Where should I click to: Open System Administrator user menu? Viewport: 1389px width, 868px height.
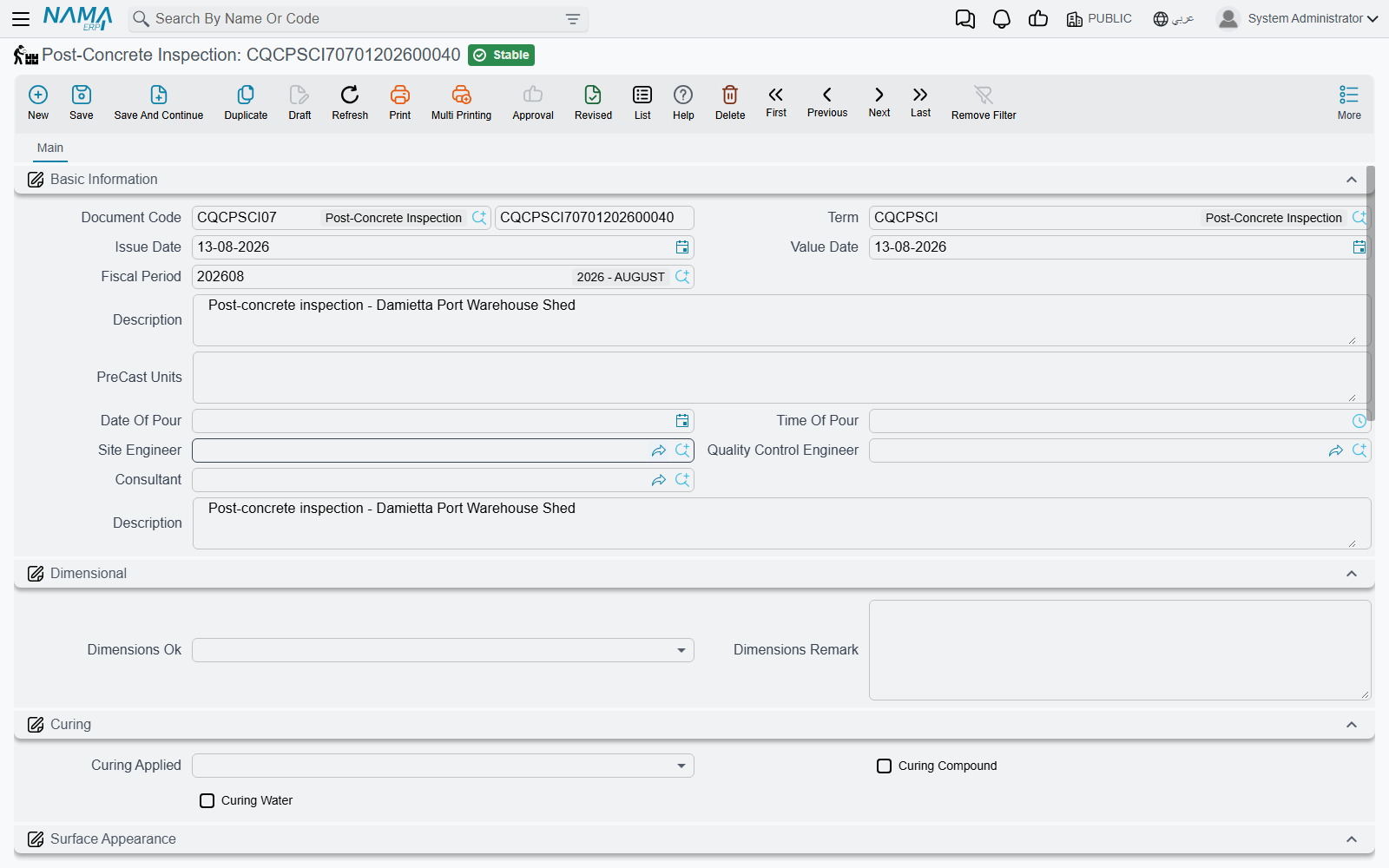click(1298, 18)
